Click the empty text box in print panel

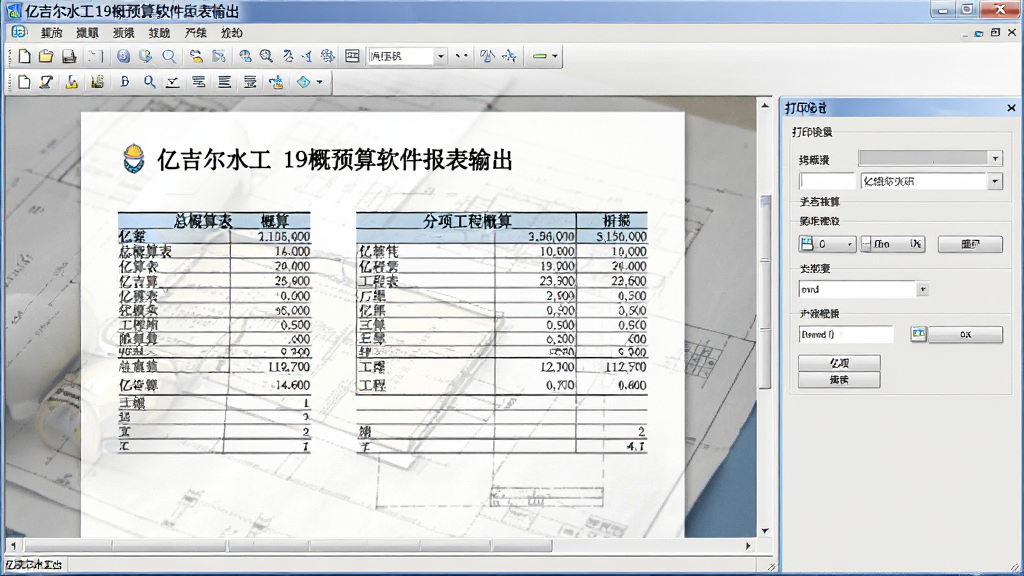[827, 181]
